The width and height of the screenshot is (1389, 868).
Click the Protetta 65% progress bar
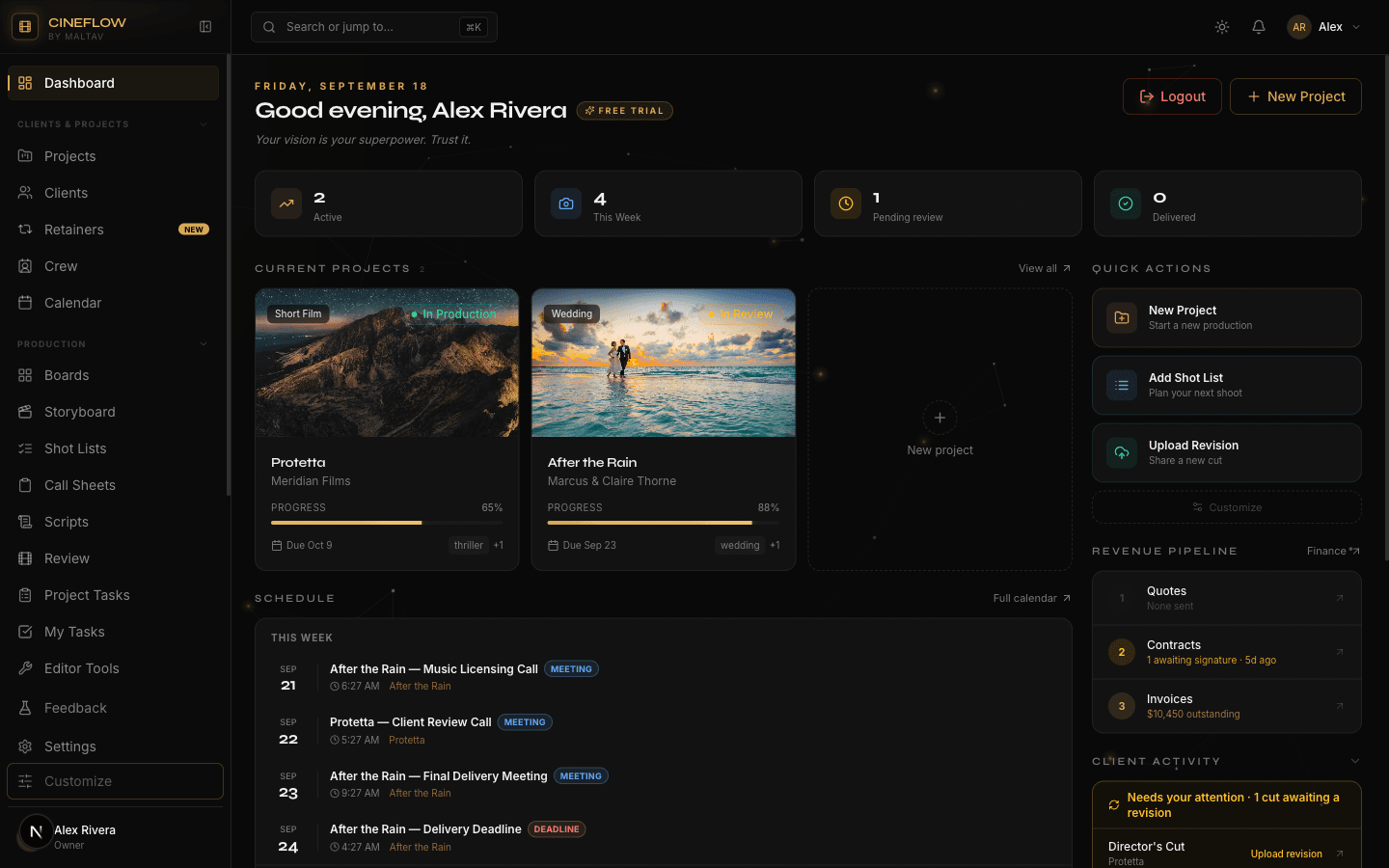point(387,523)
